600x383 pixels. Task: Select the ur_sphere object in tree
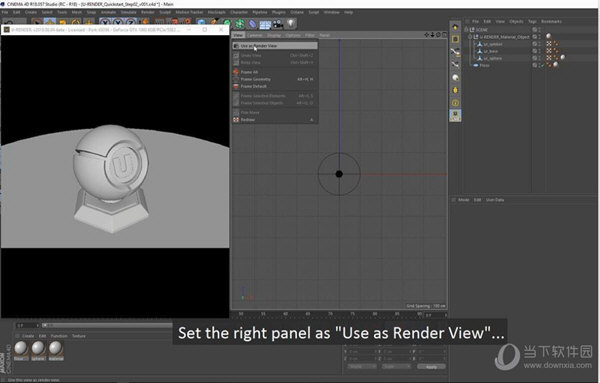point(493,58)
